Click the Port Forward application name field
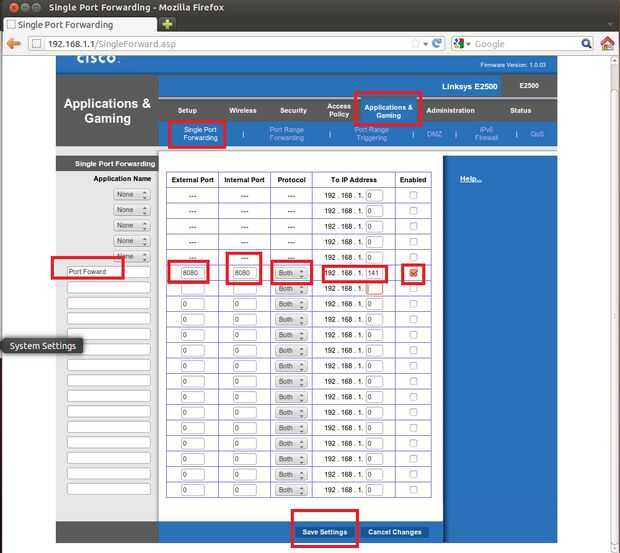620x553 pixels. [x=108, y=272]
